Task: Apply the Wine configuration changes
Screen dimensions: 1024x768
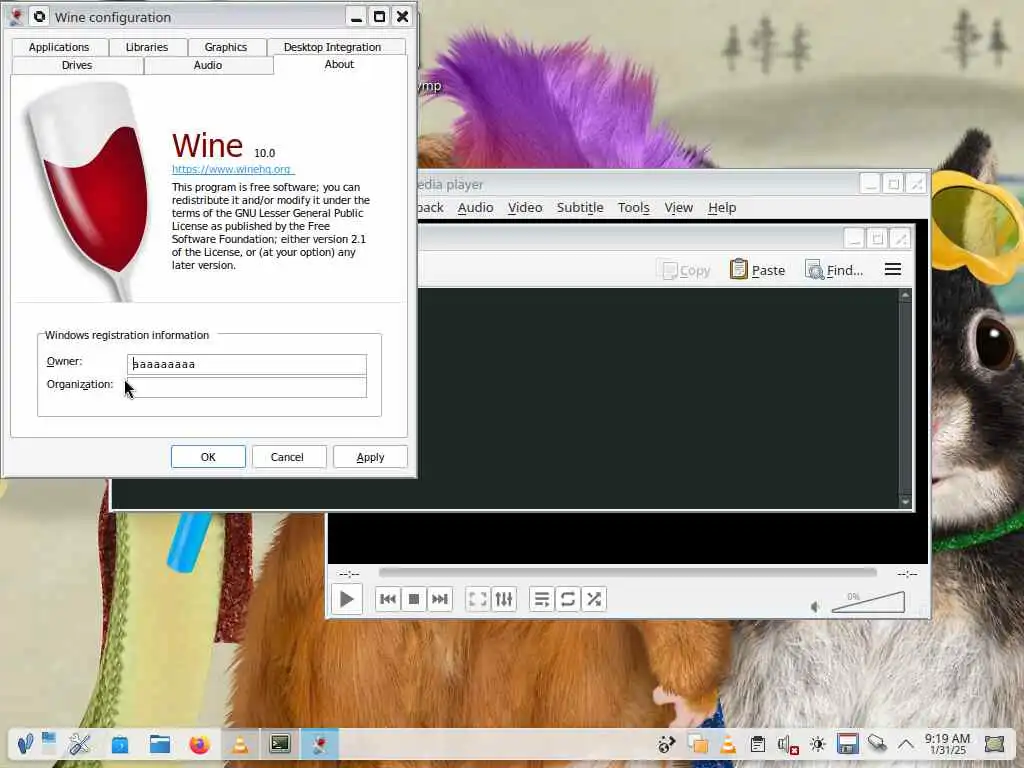Action: pos(370,457)
